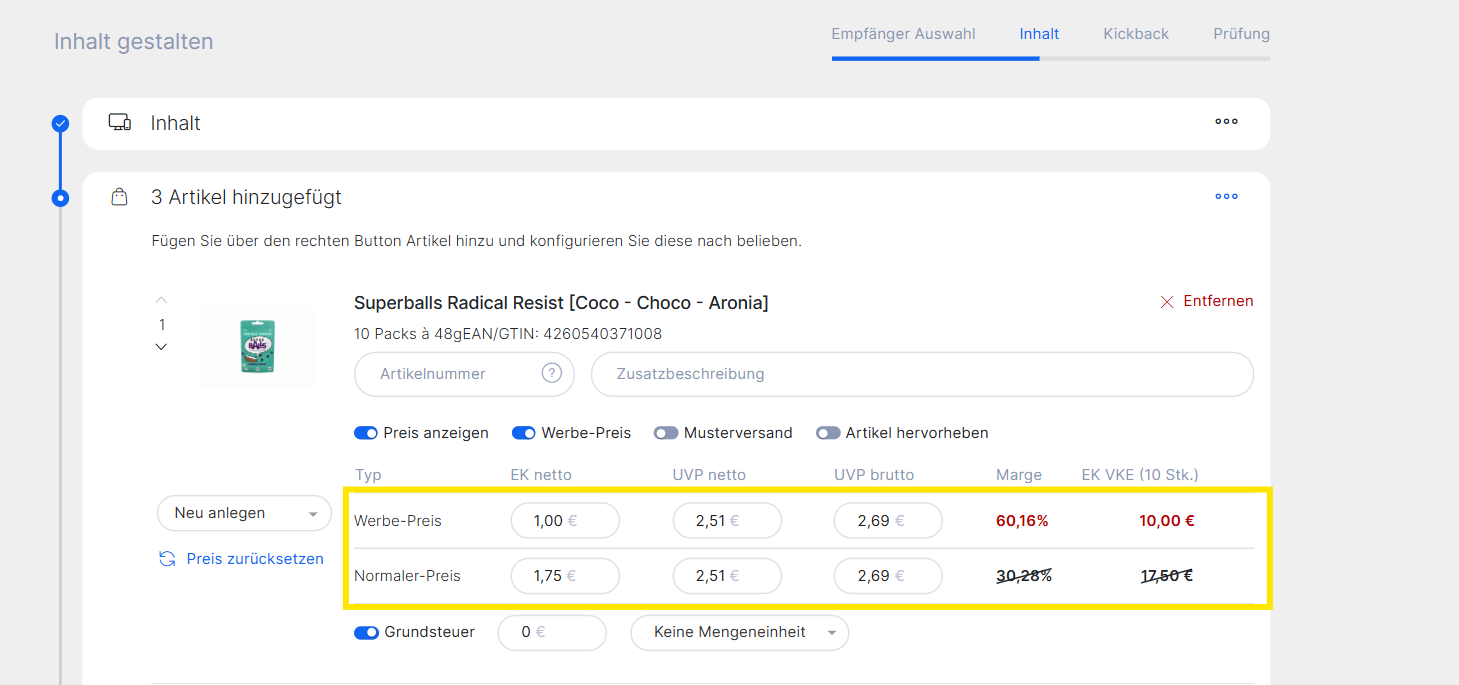The width and height of the screenshot is (1459, 685).
Task: Open three-dot menu for Artikel hinzugefügt section
Action: point(1226,197)
